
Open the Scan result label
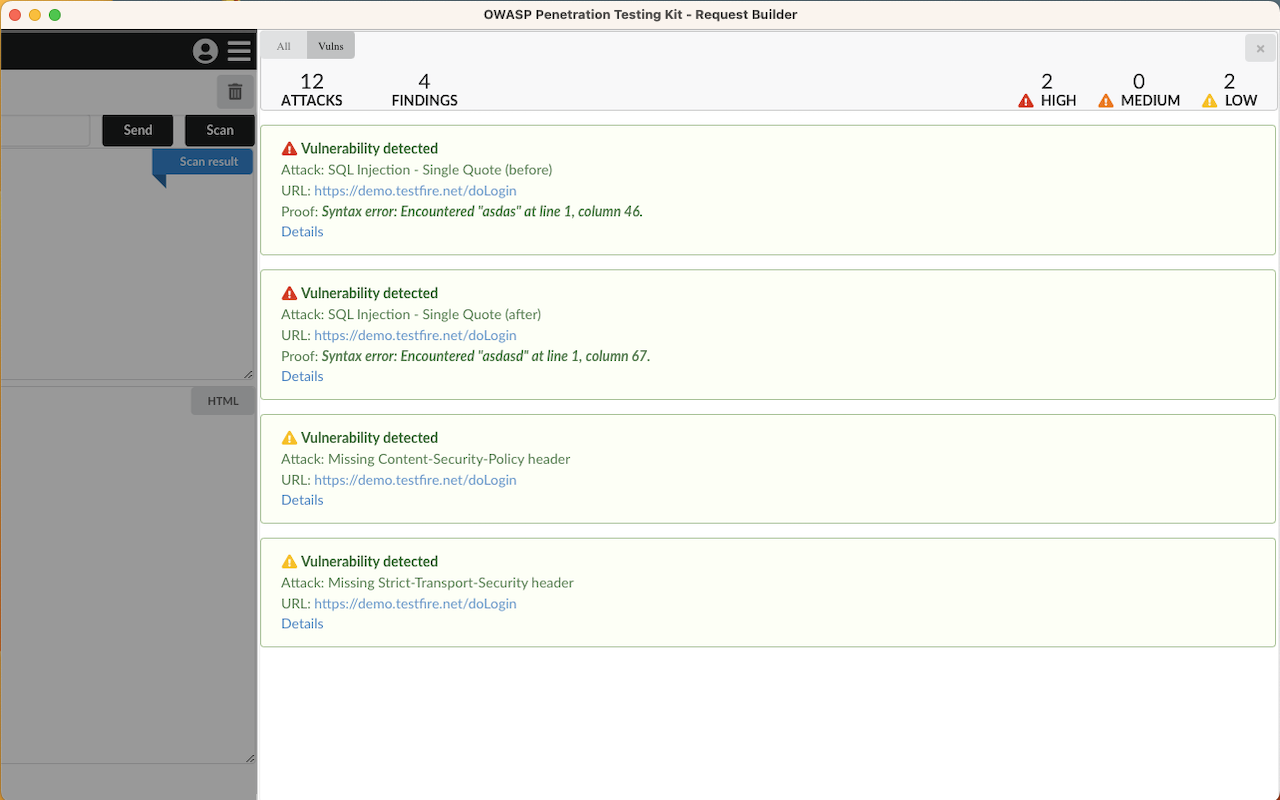tap(208, 161)
